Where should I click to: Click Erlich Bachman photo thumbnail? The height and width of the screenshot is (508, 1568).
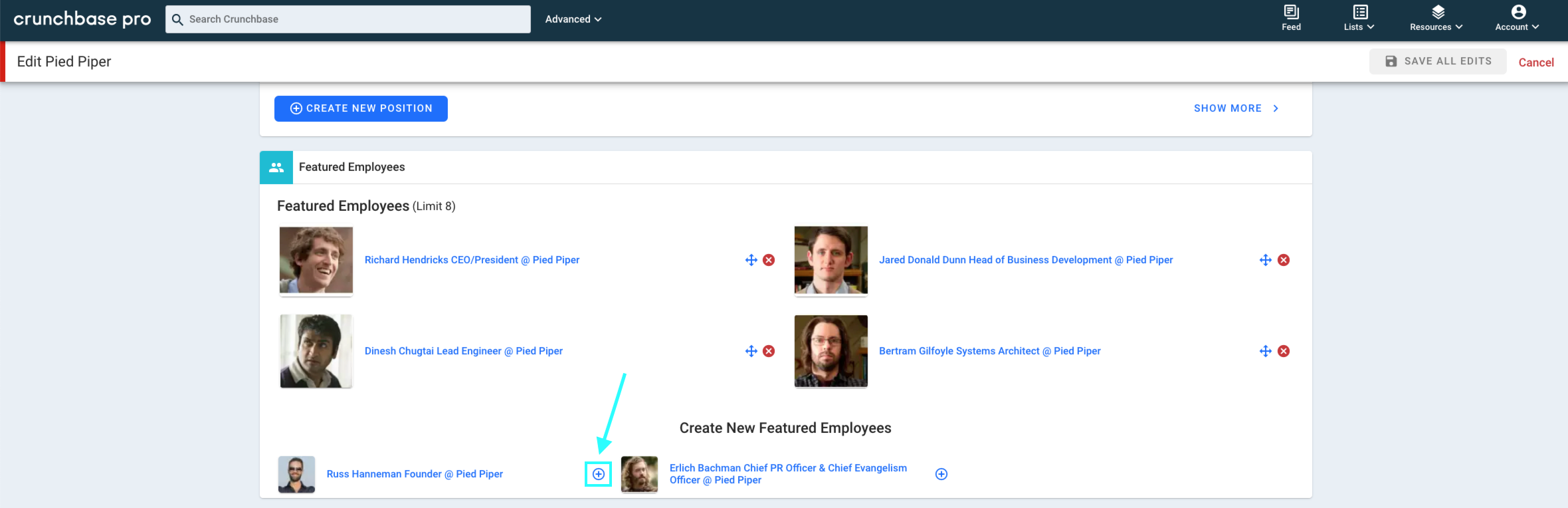coord(639,474)
